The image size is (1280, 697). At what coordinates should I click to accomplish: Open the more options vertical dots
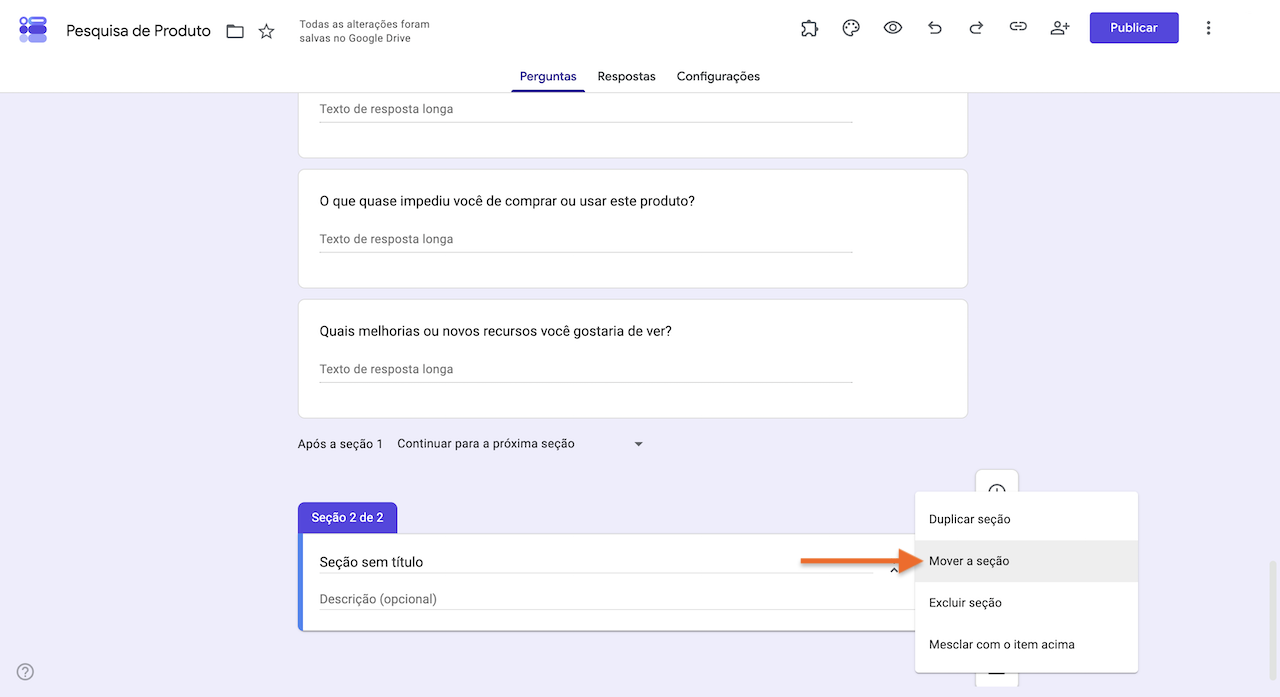[1208, 28]
